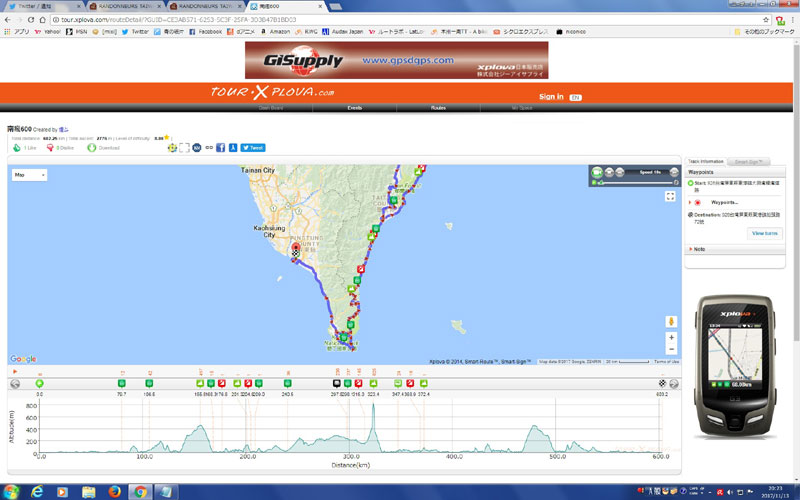Open the route creator's profile link
Screen dimensions: 800x500
tap(63, 130)
